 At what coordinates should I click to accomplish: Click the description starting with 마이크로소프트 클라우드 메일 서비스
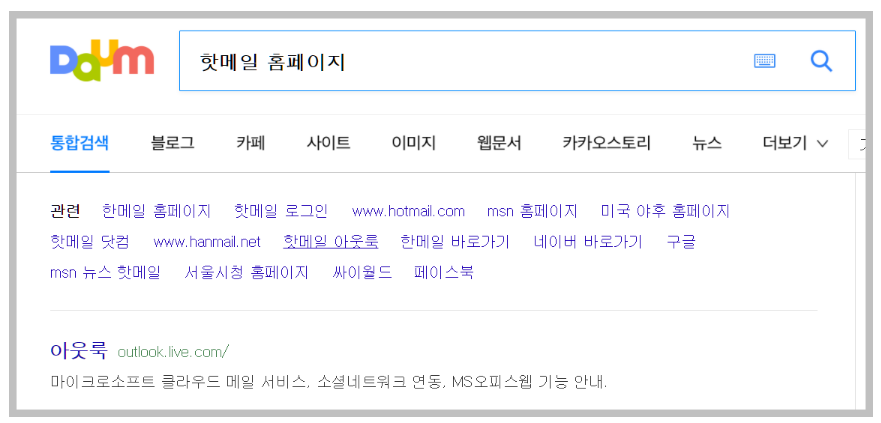(329, 383)
